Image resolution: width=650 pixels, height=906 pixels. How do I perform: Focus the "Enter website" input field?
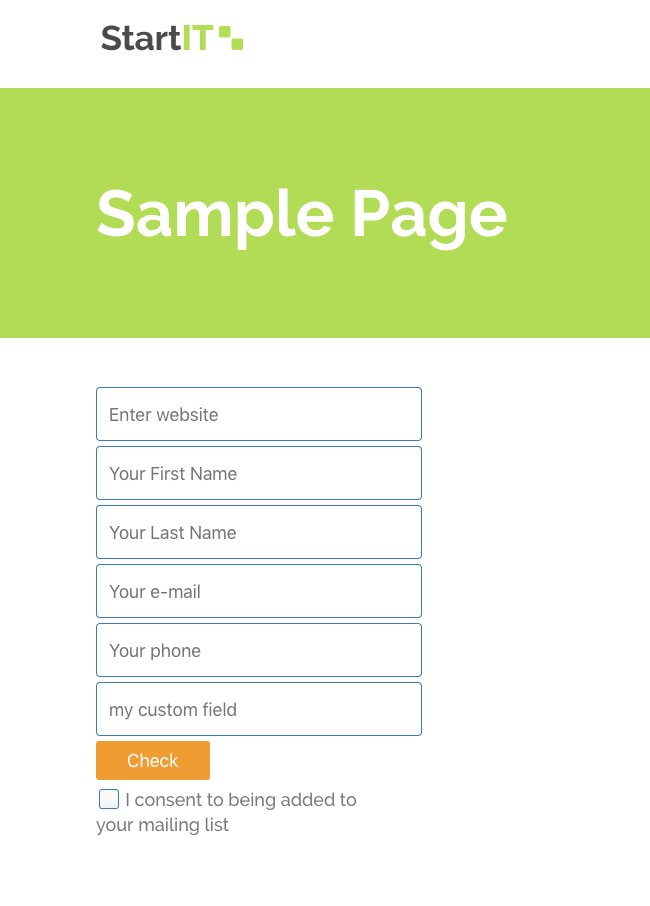[x=258, y=414]
